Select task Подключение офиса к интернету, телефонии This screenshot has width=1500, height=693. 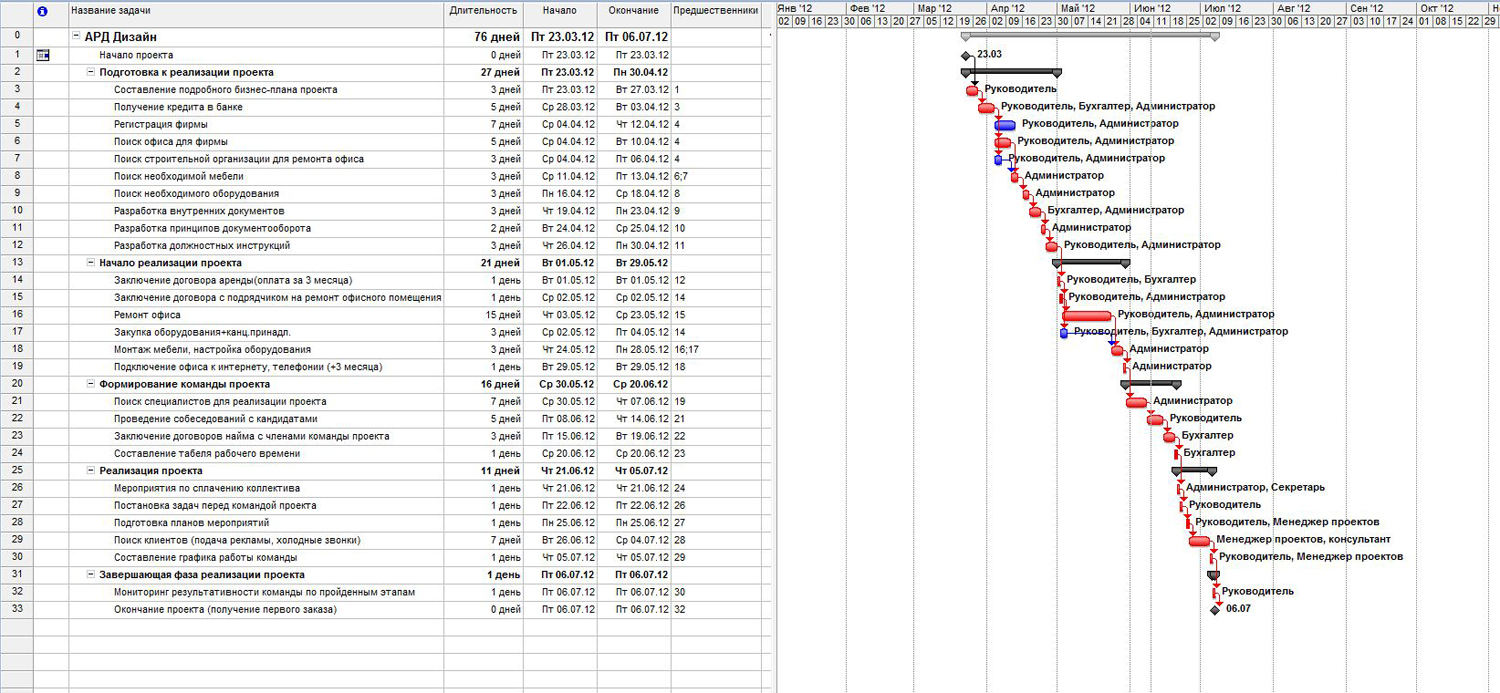pos(248,367)
